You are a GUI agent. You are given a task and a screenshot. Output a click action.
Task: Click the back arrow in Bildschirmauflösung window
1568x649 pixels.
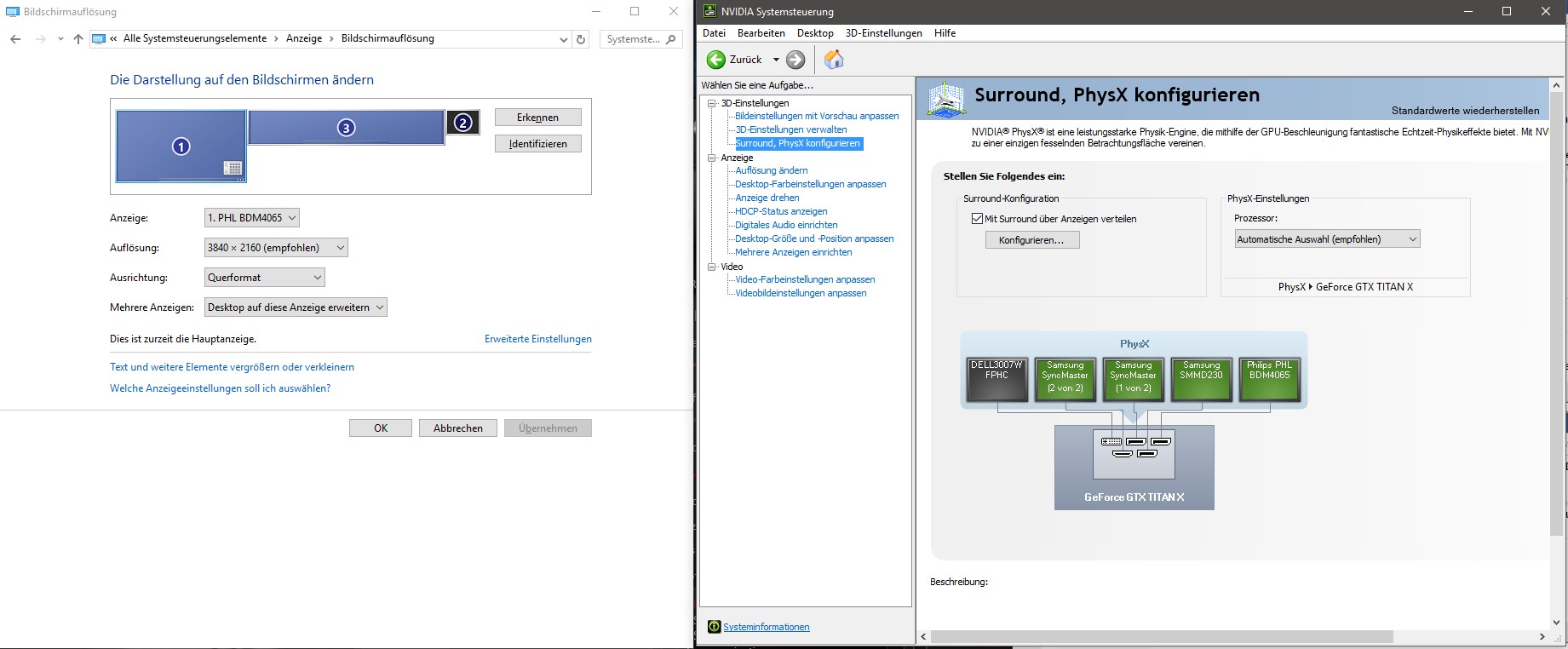(15, 39)
